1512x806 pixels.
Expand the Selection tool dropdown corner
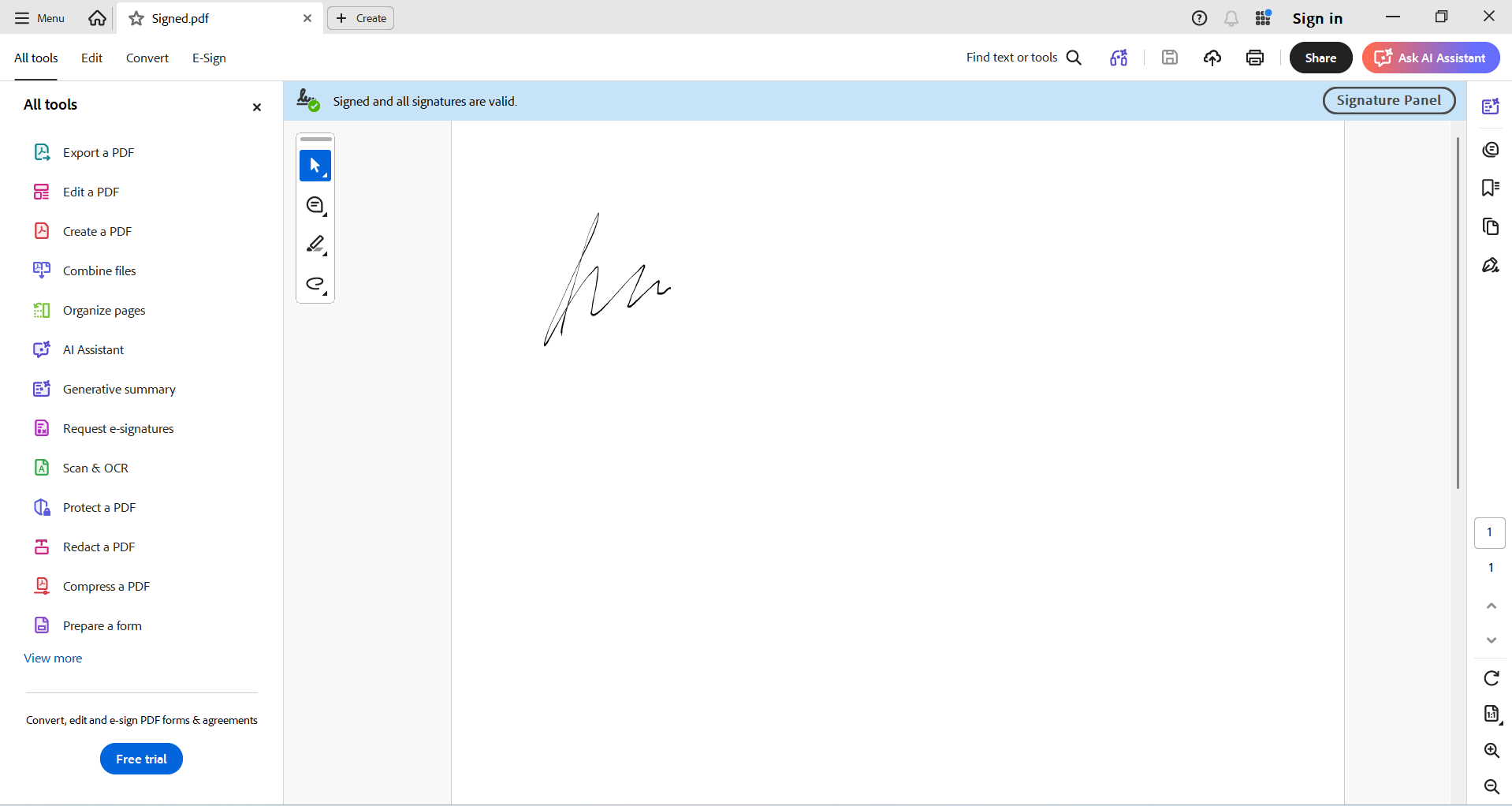(x=324, y=177)
